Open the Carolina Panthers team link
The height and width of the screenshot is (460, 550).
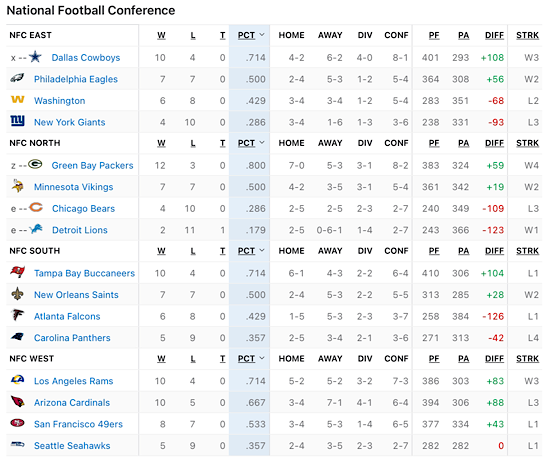[x=72, y=338]
